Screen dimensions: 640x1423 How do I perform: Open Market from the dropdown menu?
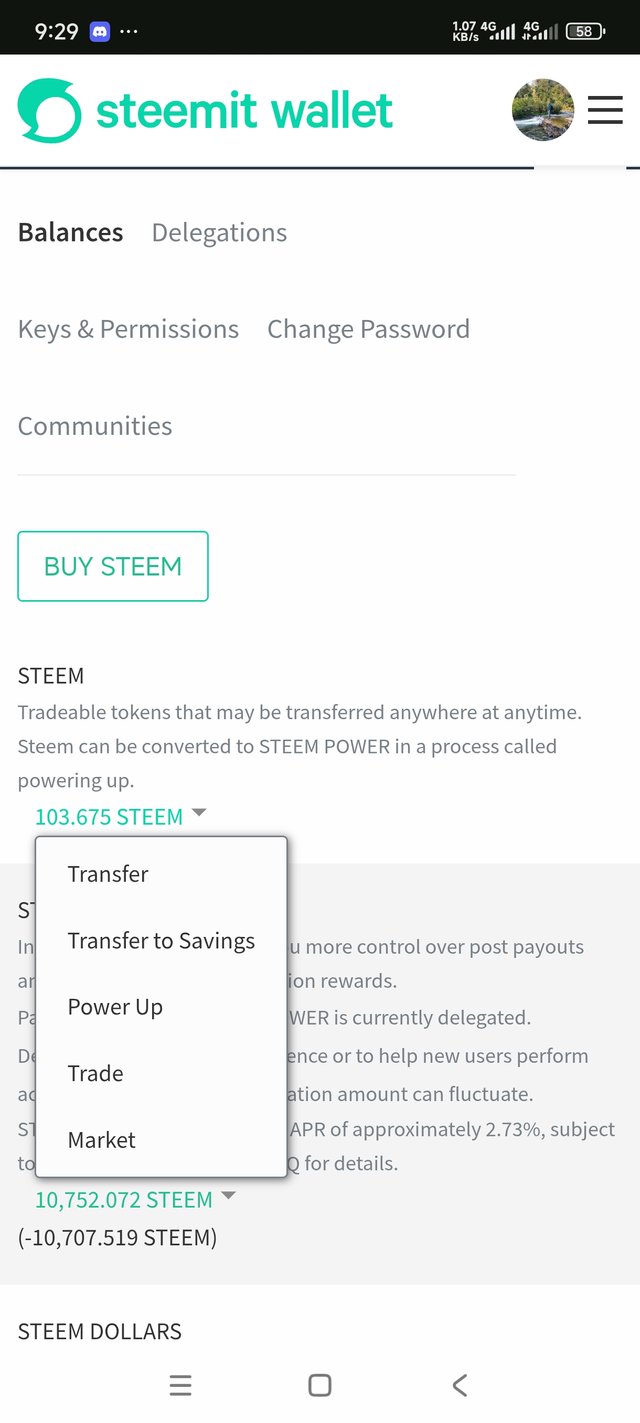tap(102, 1140)
